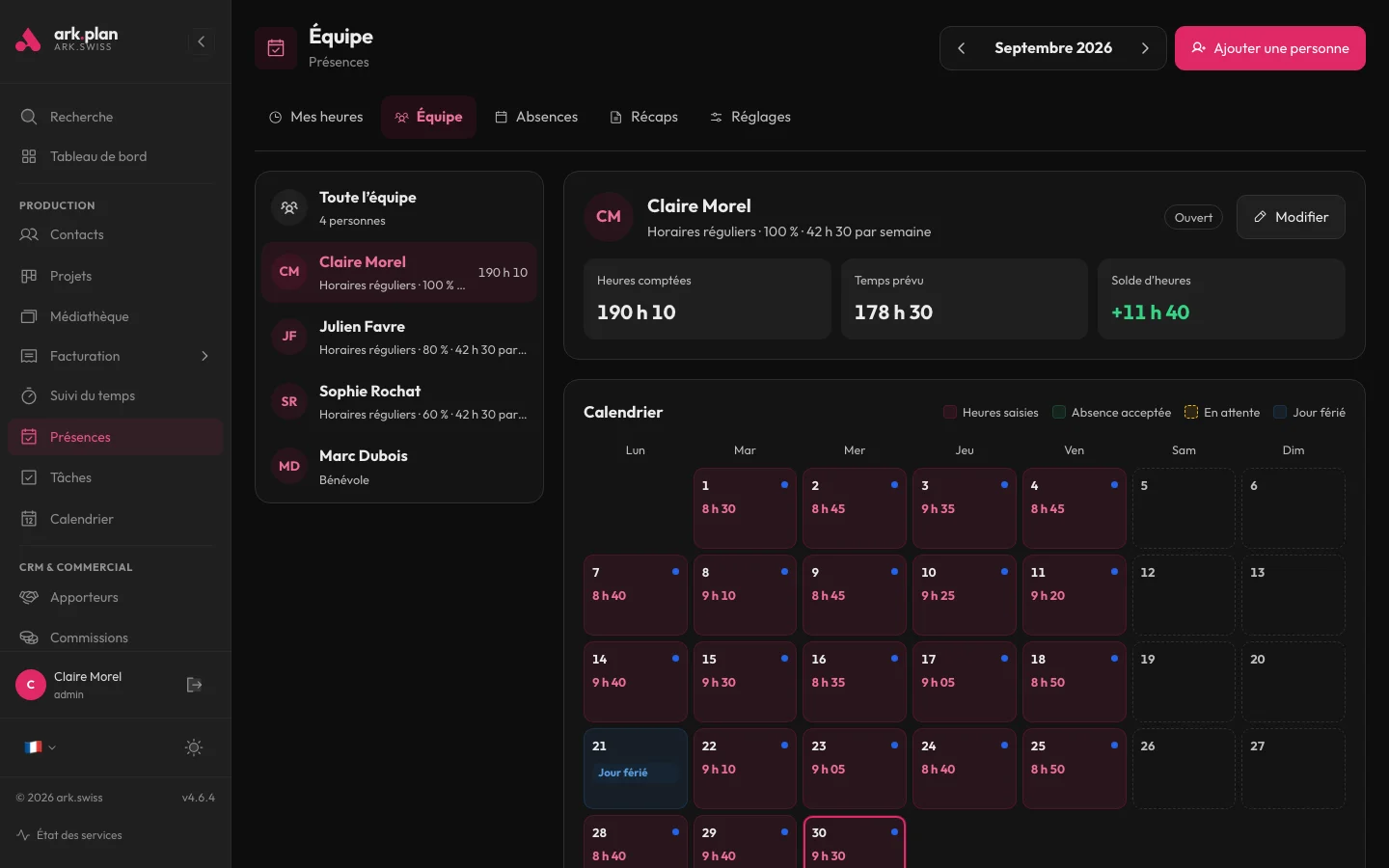This screenshot has height=868, width=1389.
Task: Click the Heures saisies legend swatch
Action: pyautogui.click(x=950, y=412)
